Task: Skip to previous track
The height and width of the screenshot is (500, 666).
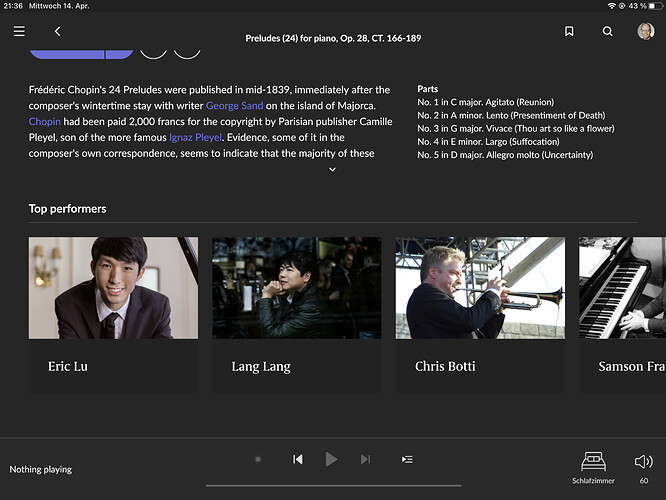Action: click(298, 459)
